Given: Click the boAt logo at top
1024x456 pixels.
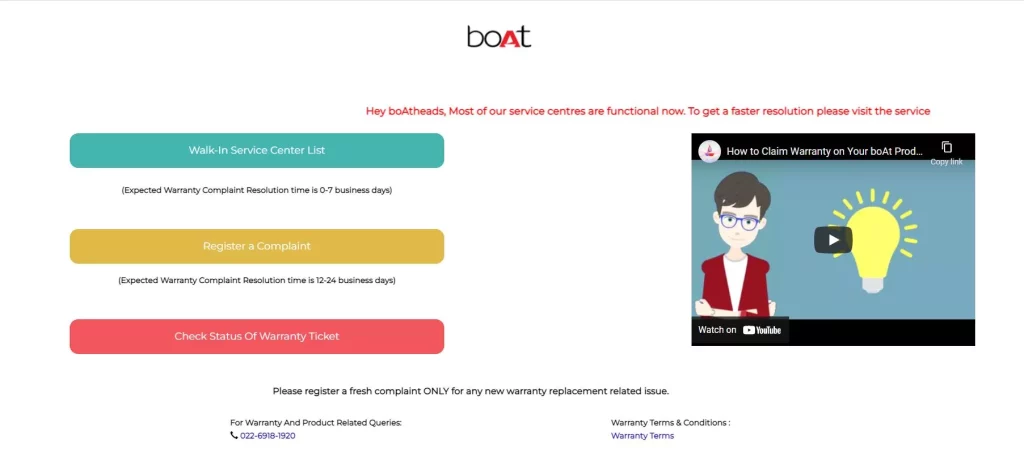Looking at the screenshot, I should [499, 37].
